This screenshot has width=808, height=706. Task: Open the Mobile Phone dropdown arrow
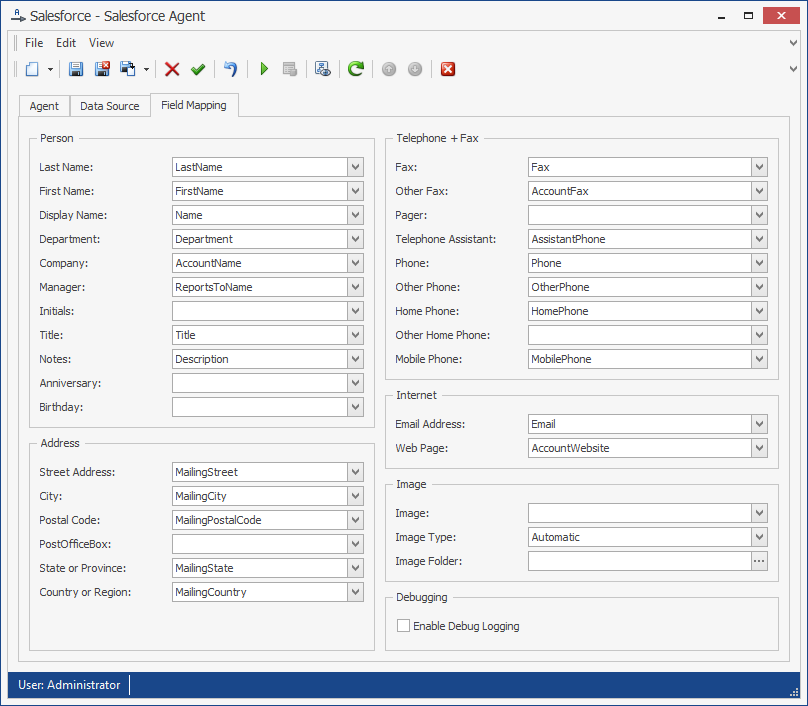click(759, 359)
